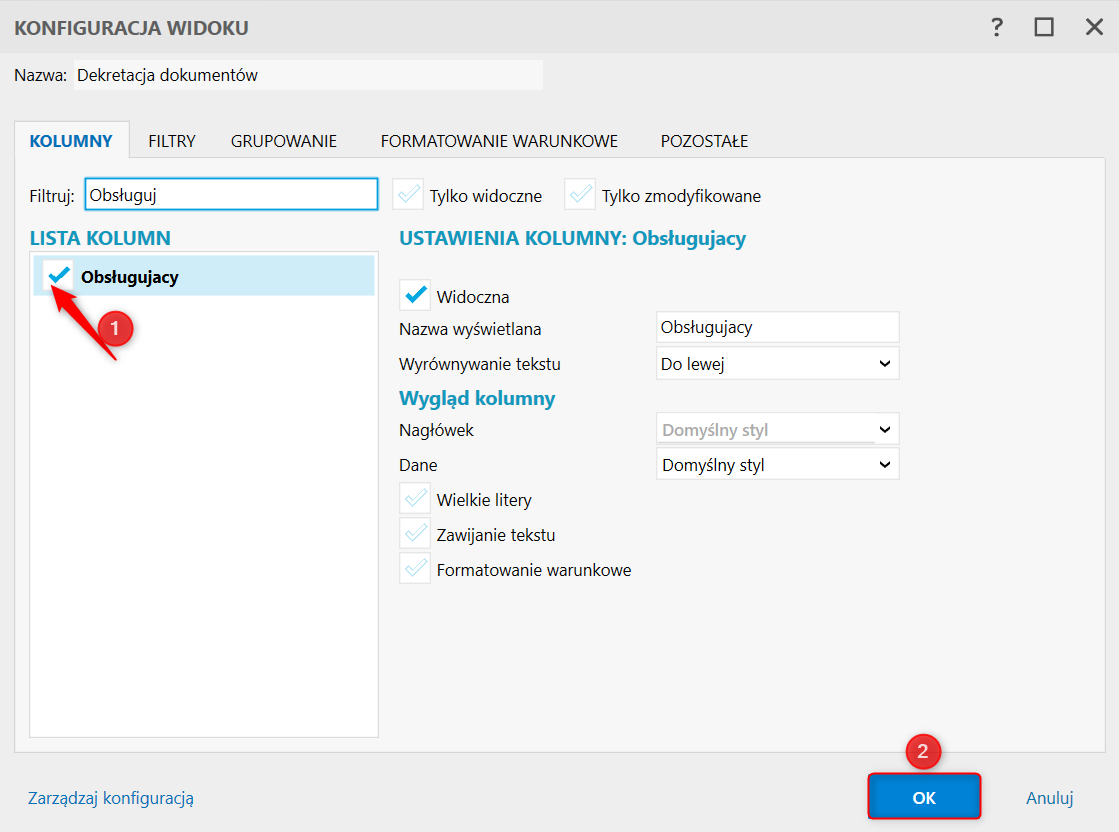
Task: Click the Nazwa field with Dekretacja dokumentów
Action: coord(308,75)
